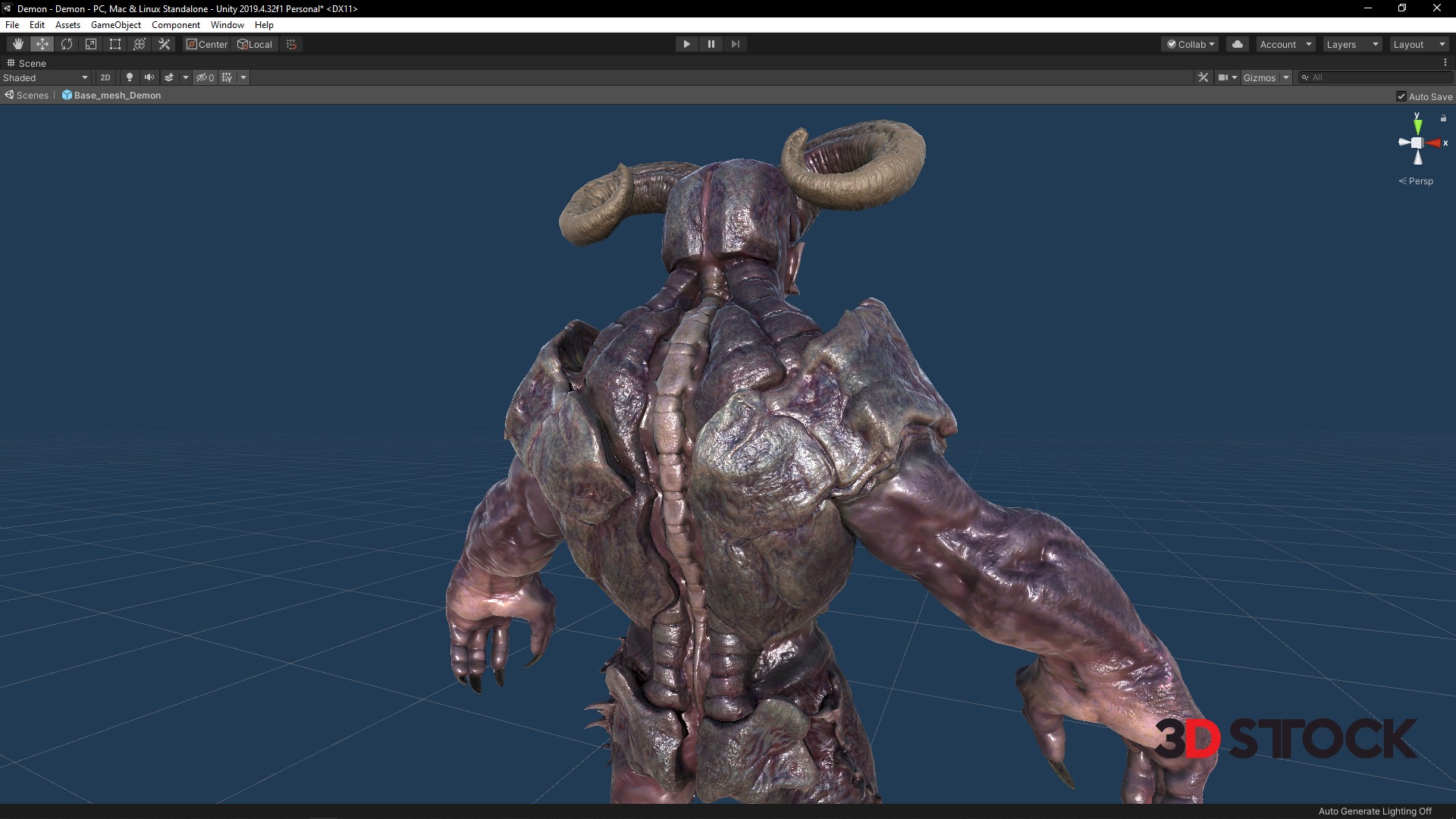Screen dimensions: 1456x819
Task: Expand the Gizmos dropdown arrow
Action: click(x=1286, y=77)
